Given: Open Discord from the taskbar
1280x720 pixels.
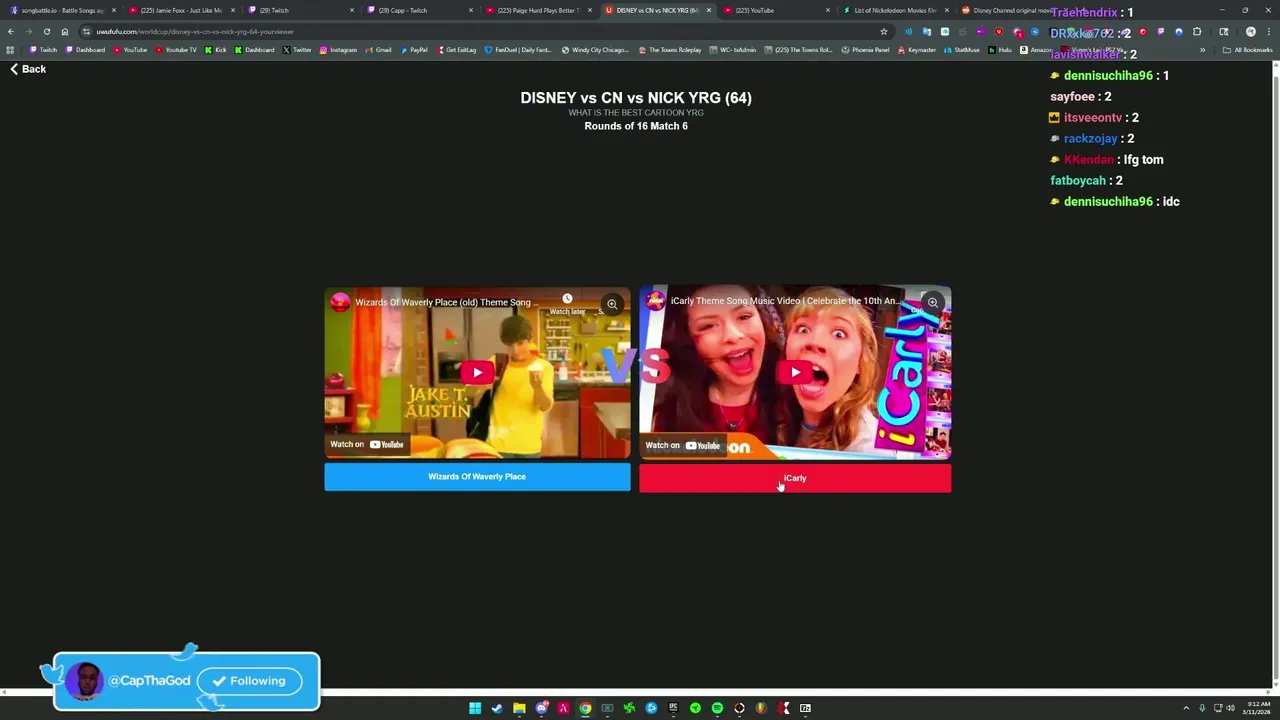Looking at the screenshot, I should (541, 708).
